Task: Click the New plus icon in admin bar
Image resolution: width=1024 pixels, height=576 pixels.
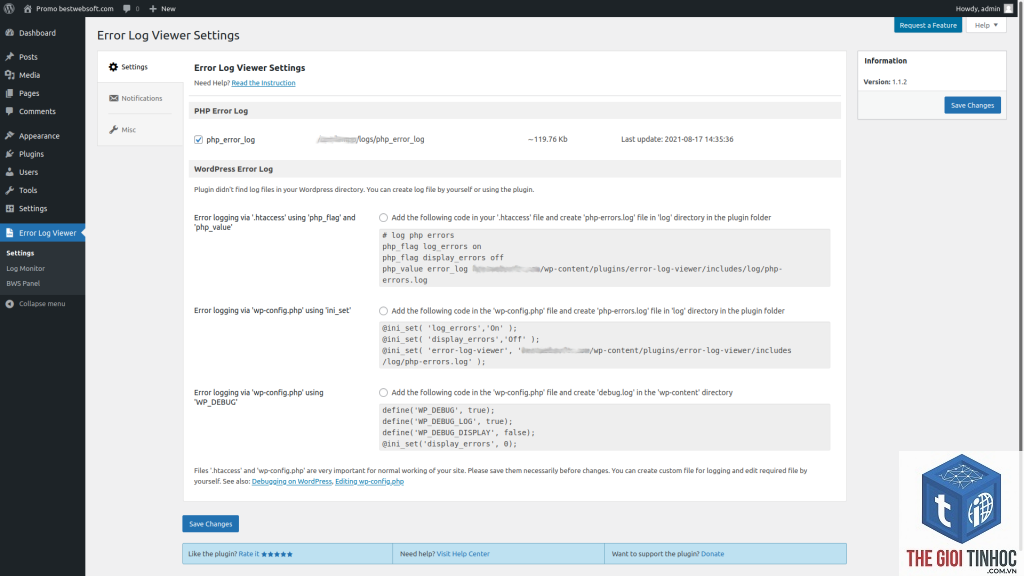Action: 153,8
